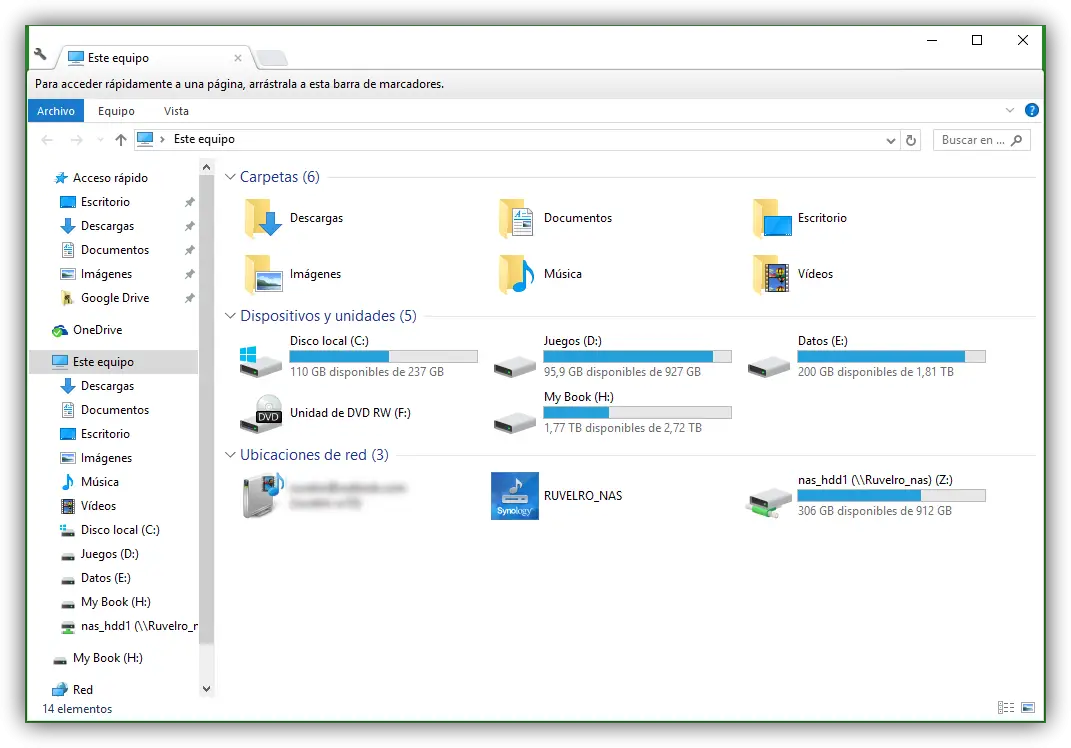Image resolution: width=1071 pixels, height=748 pixels.
Task: Open the Música folder icon in Carpetas
Action: (x=516, y=274)
